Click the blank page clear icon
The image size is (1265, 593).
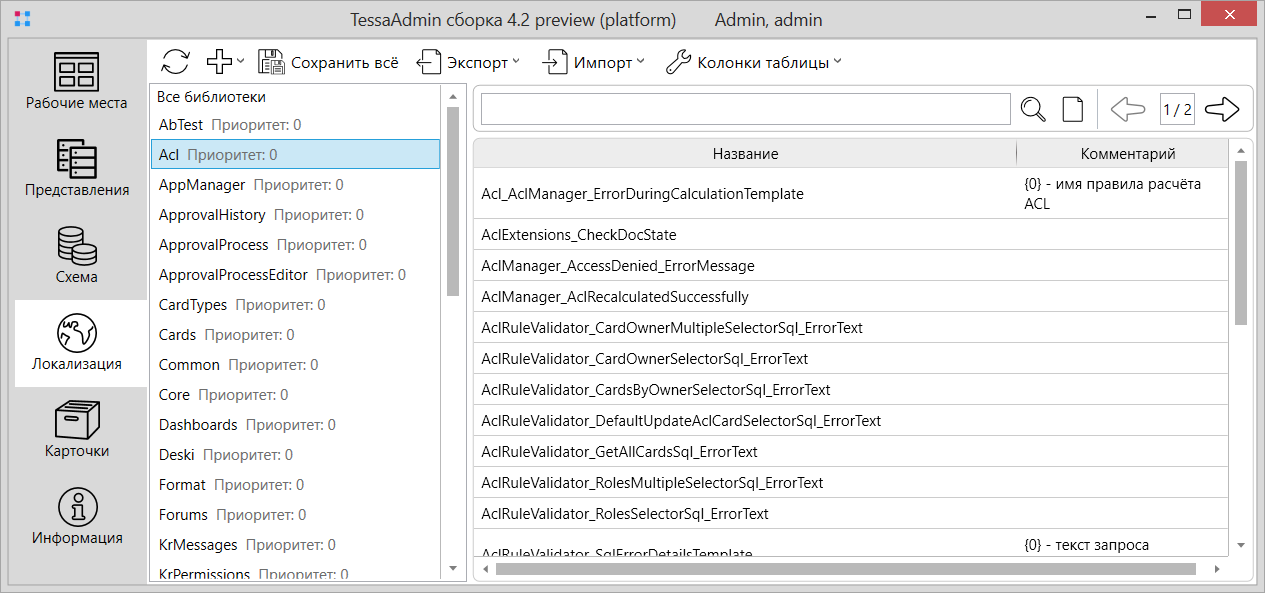pyautogui.click(x=1072, y=109)
